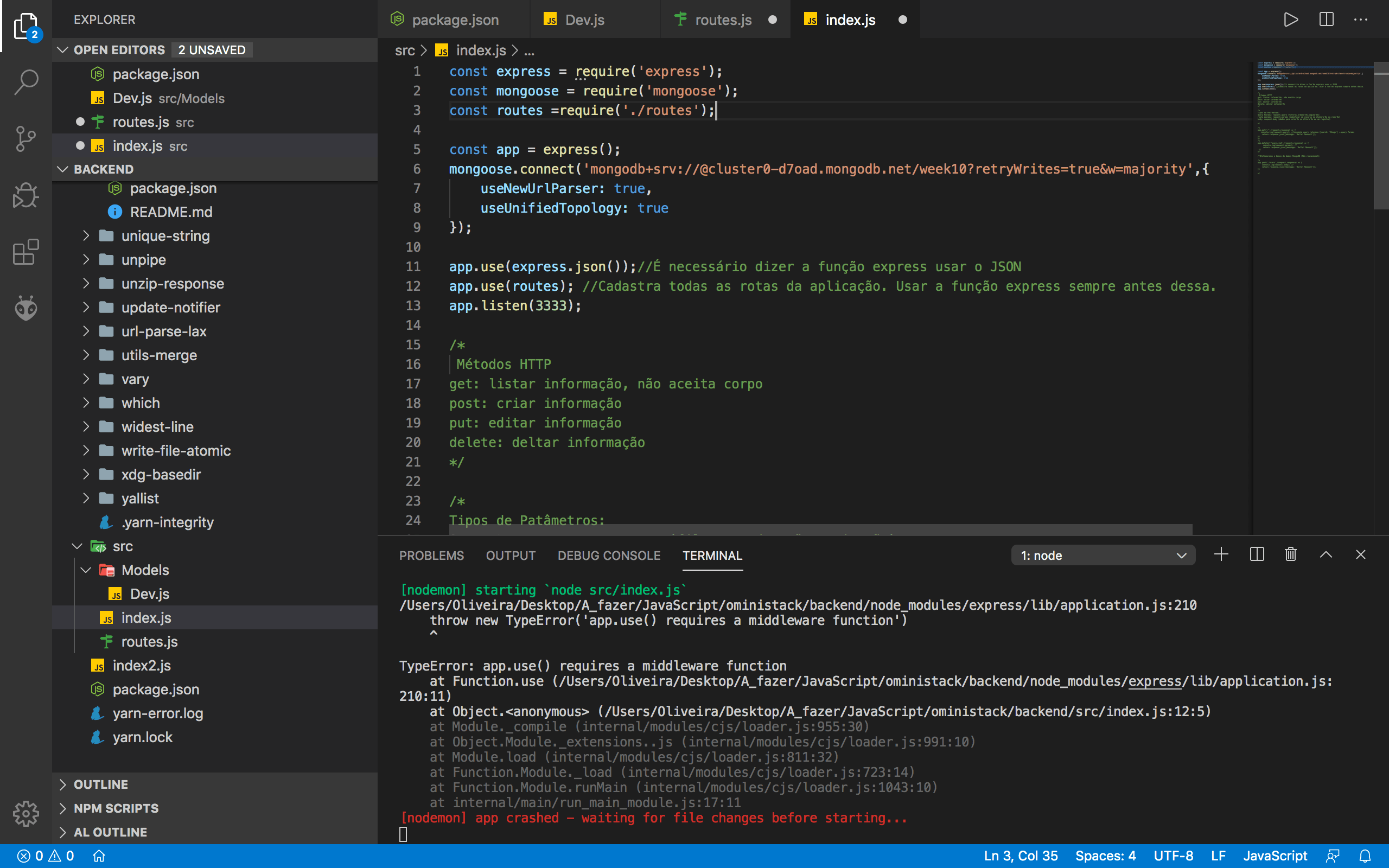
Task: Open the Extensions view
Action: coord(26,252)
